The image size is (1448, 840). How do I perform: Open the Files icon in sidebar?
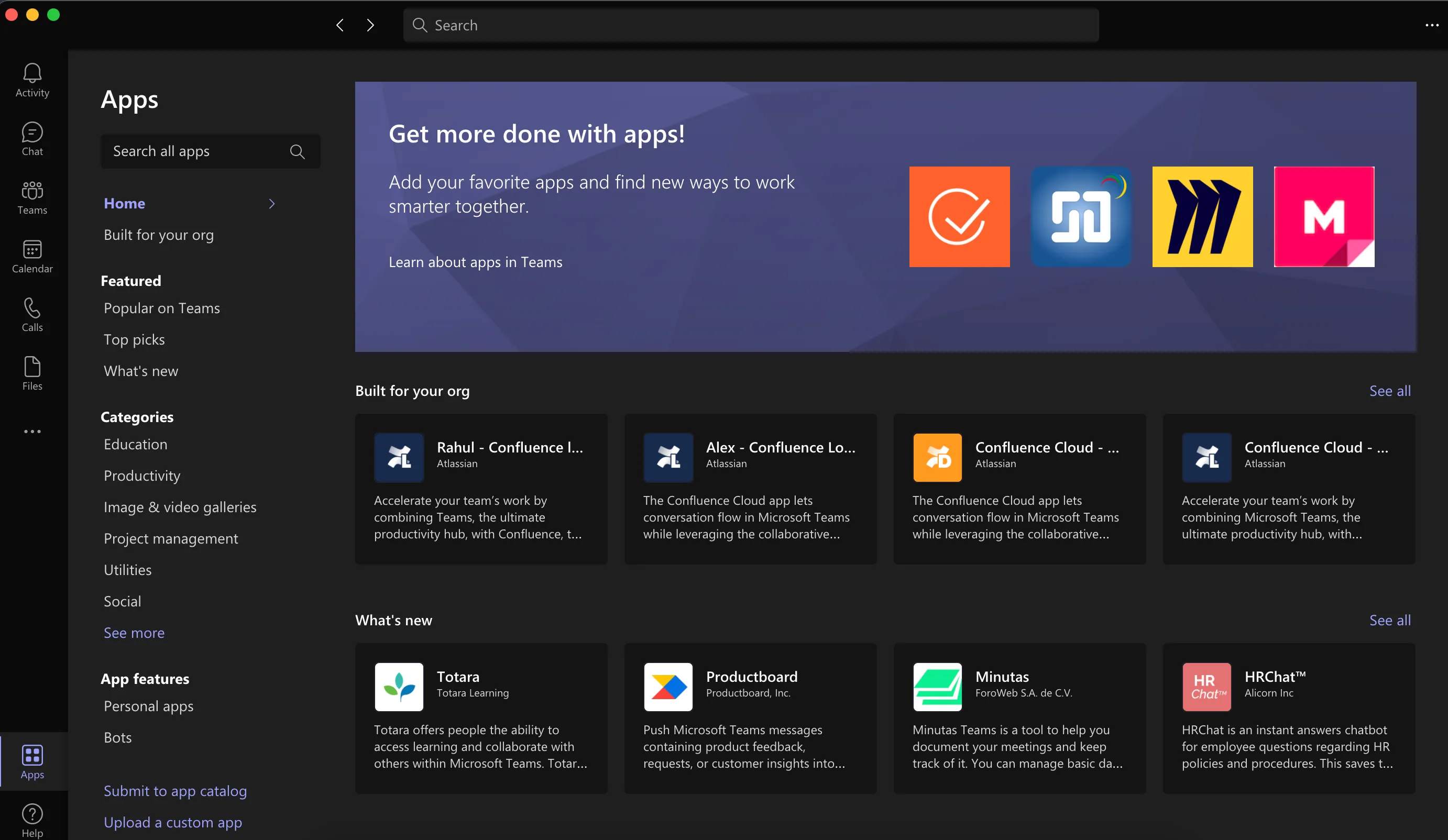point(32,373)
